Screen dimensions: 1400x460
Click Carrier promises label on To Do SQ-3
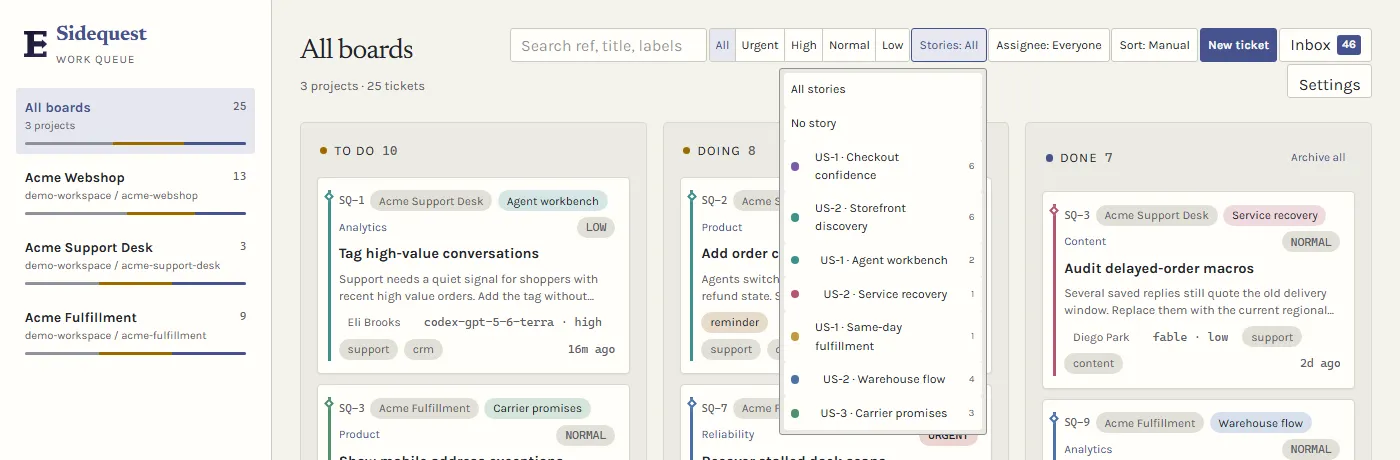pyautogui.click(x=537, y=408)
